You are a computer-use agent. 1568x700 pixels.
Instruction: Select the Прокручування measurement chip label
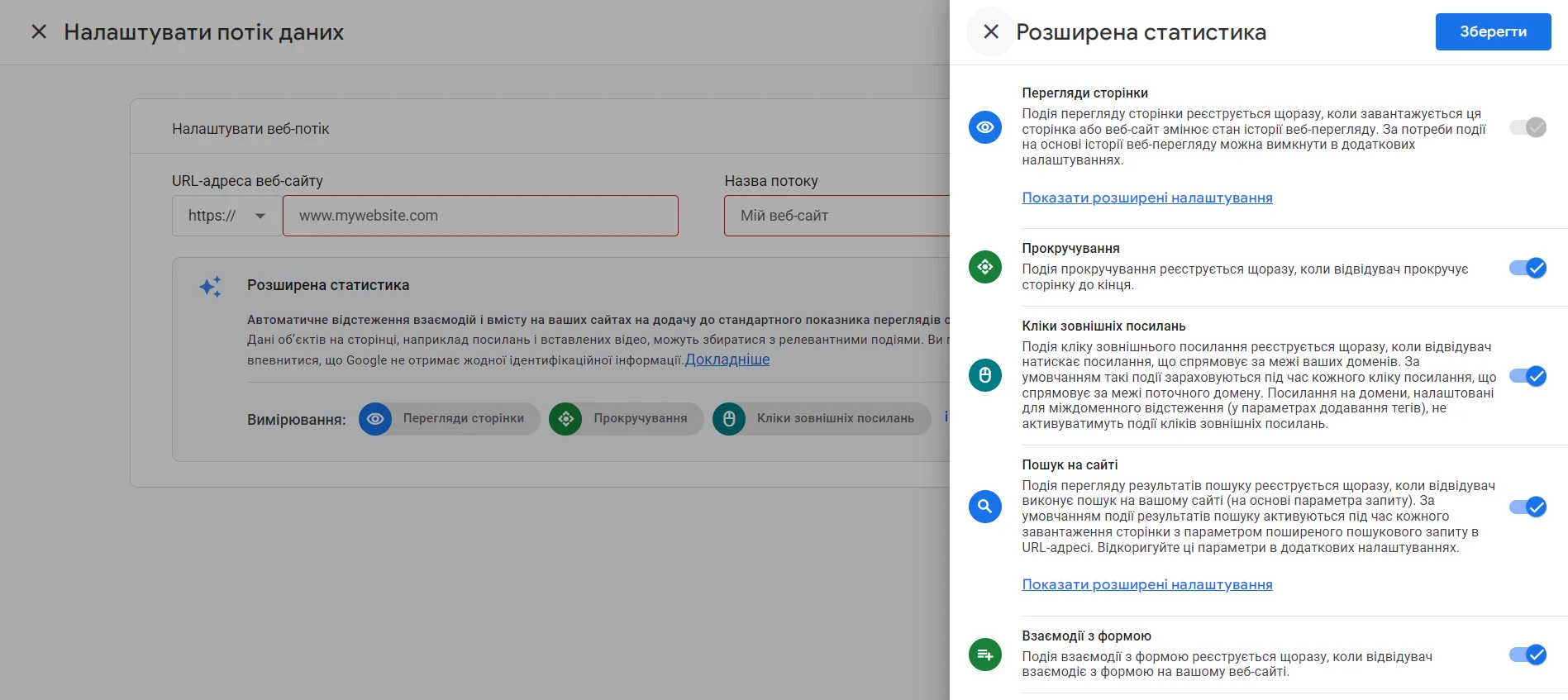pyautogui.click(x=641, y=418)
